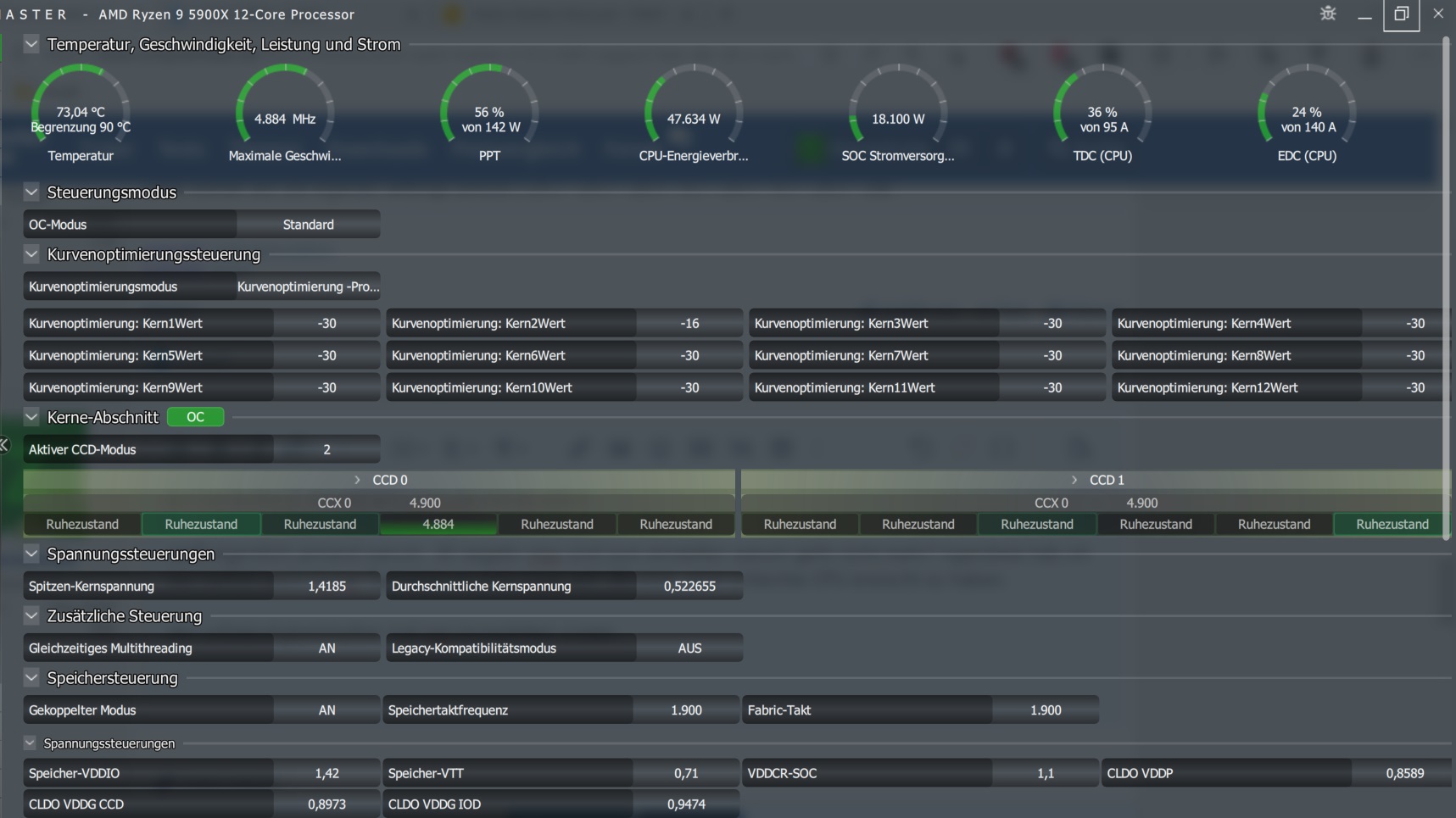Toggle Gekoppelter Modus AN value
The image size is (1456, 818).
326,710
